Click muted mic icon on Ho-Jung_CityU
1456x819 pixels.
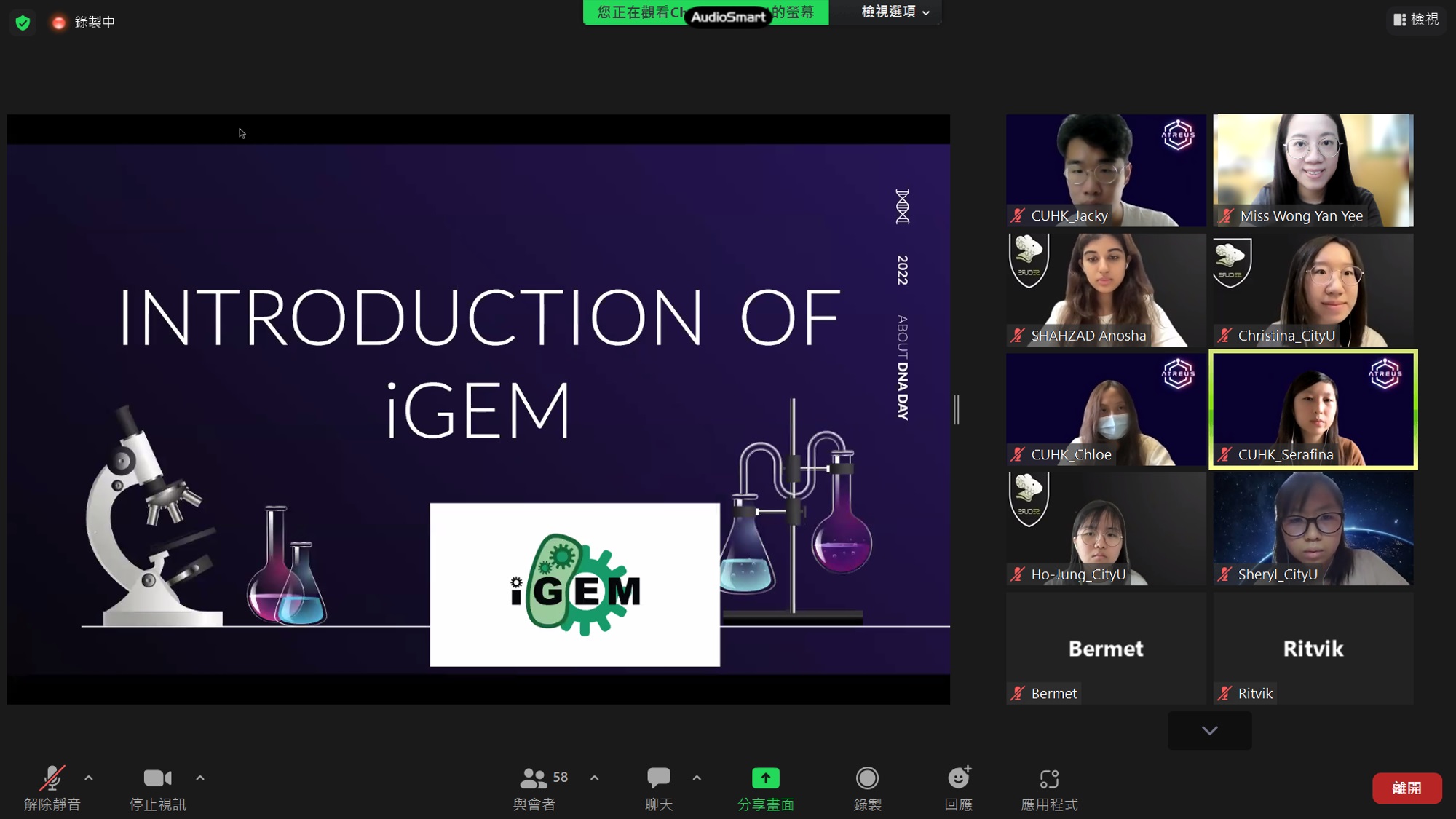tap(1018, 574)
